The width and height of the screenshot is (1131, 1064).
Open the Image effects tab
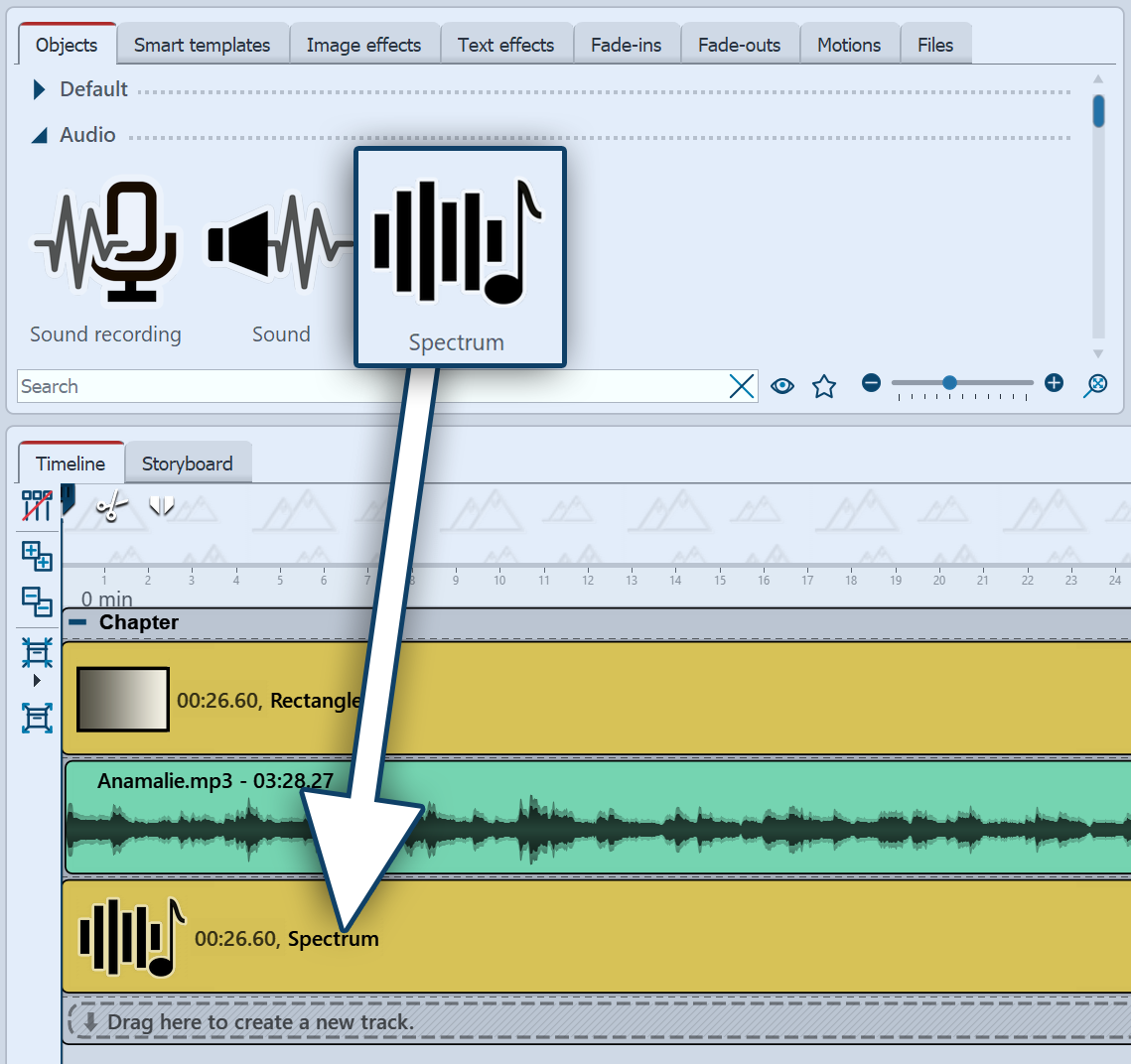[x=363, y=45]
